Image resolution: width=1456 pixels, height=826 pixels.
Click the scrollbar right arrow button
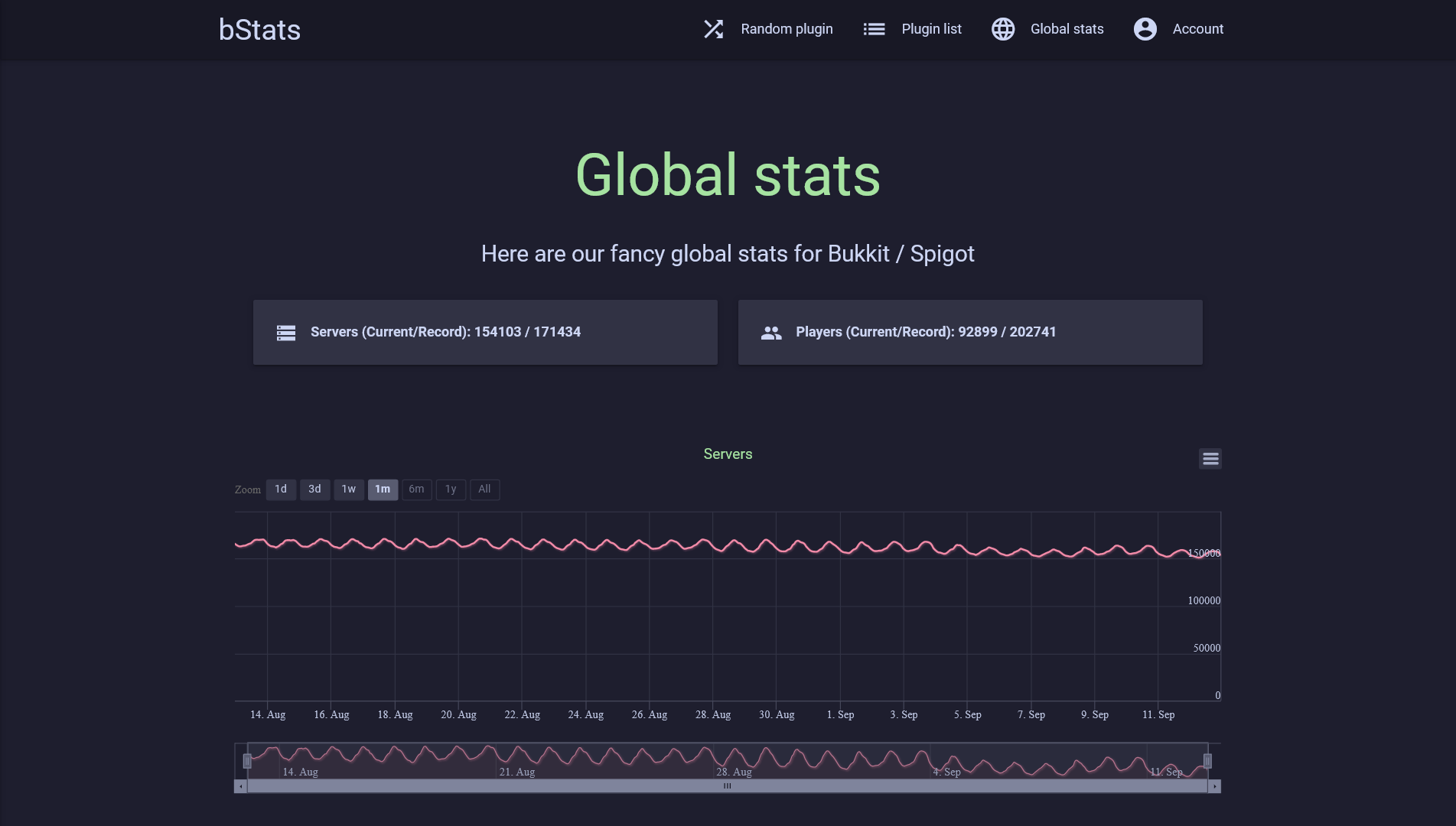1214,786
